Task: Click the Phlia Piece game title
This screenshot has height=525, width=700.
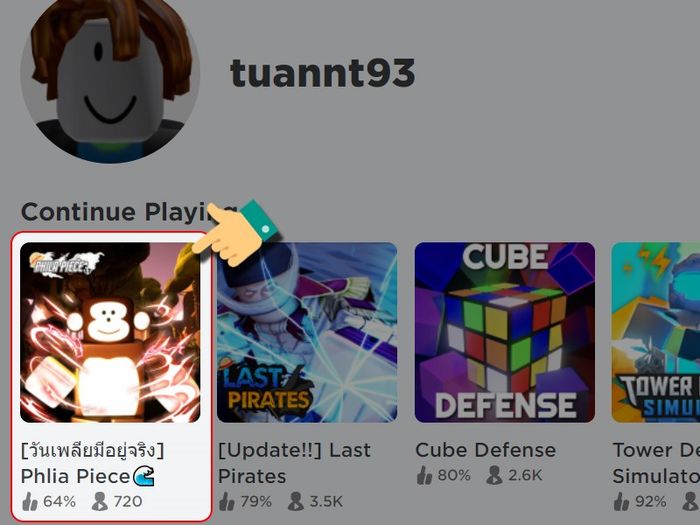Action: [88, 463]
